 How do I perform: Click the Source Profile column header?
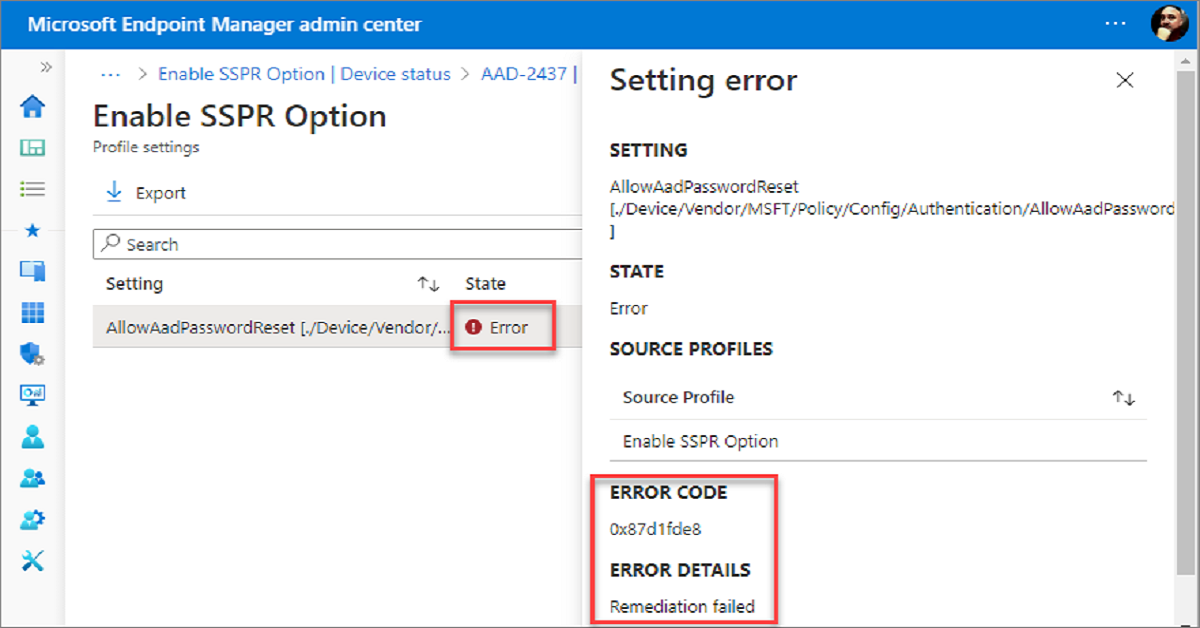point(678,397)
